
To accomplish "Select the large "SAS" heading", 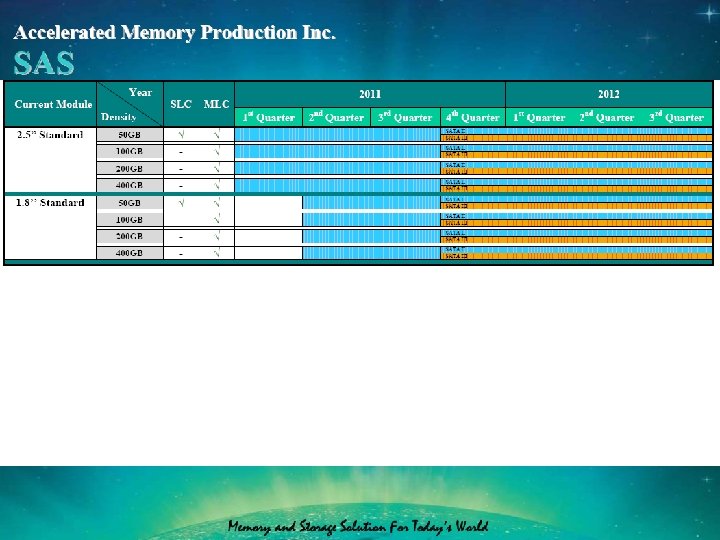I will [x=44, y=63].
